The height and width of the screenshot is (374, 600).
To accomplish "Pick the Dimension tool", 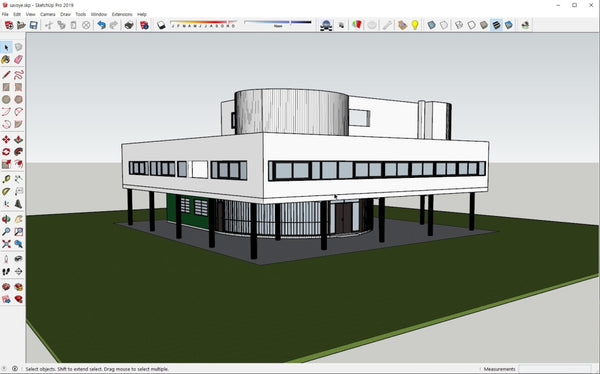I will point(18,179).
